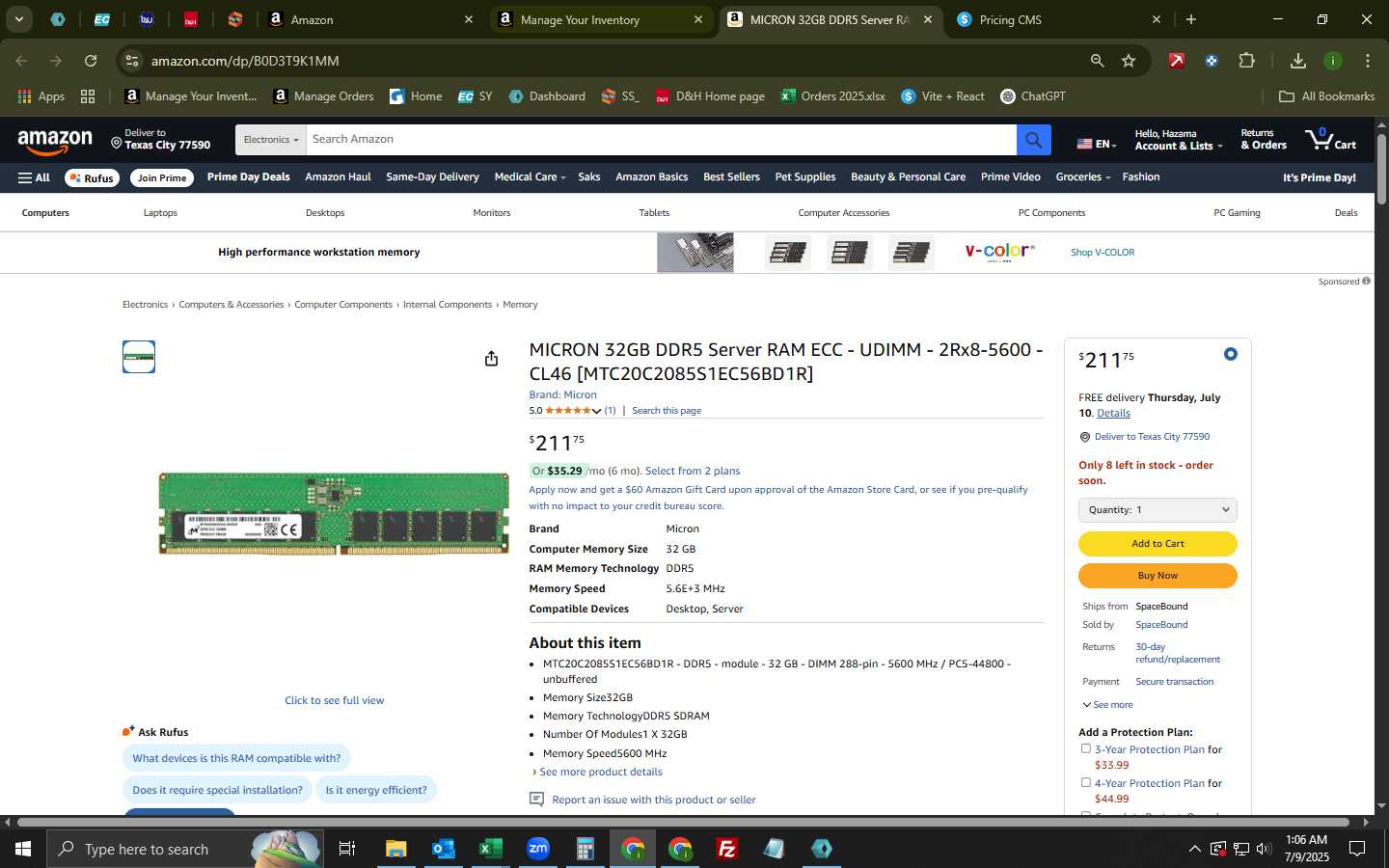Open the Chrome three-dot menu
Image resolution: width=1389 pixels, height=868 pixels.
[x=1367, y=61]
